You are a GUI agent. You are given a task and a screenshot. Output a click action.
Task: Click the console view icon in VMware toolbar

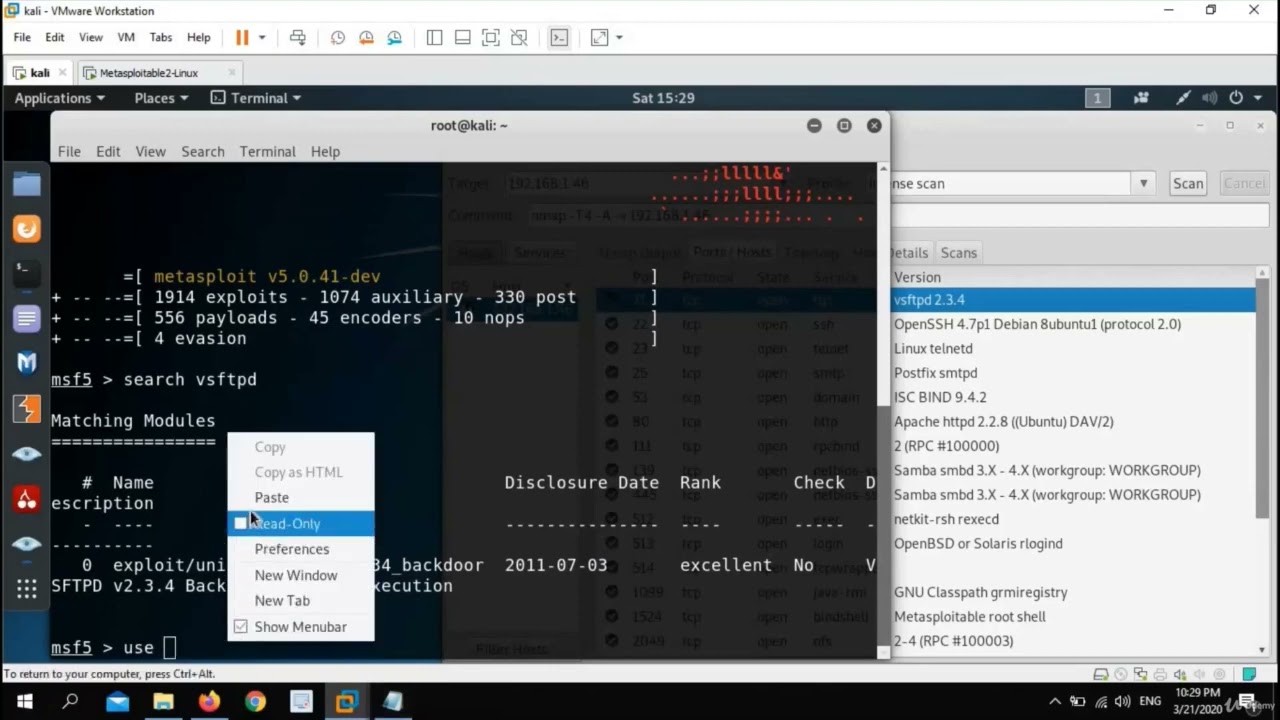point(559,37)
